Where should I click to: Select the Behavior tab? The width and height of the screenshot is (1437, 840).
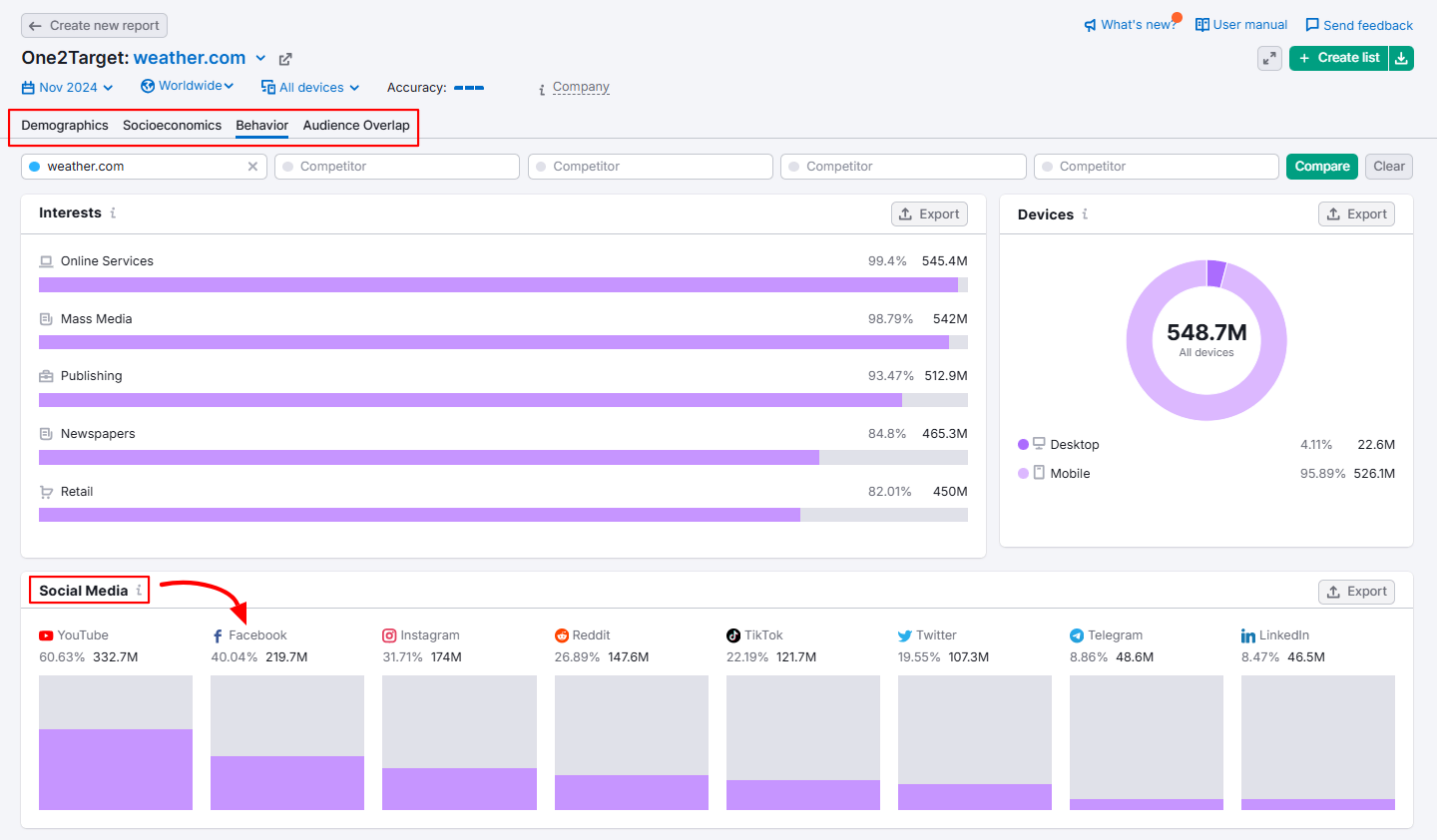262,125
